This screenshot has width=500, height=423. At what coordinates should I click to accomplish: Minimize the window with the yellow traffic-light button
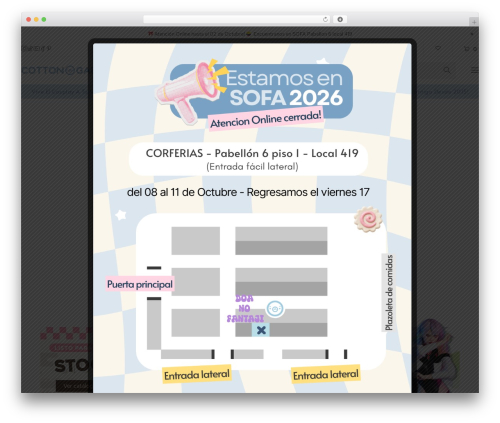click(x=36, y=20)
